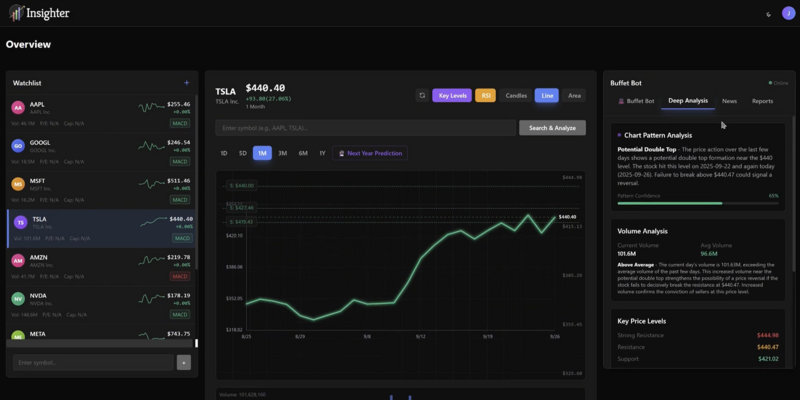800x400 pixels.
Task: Switch to the News tab
Action: click(x=729, y=101)
